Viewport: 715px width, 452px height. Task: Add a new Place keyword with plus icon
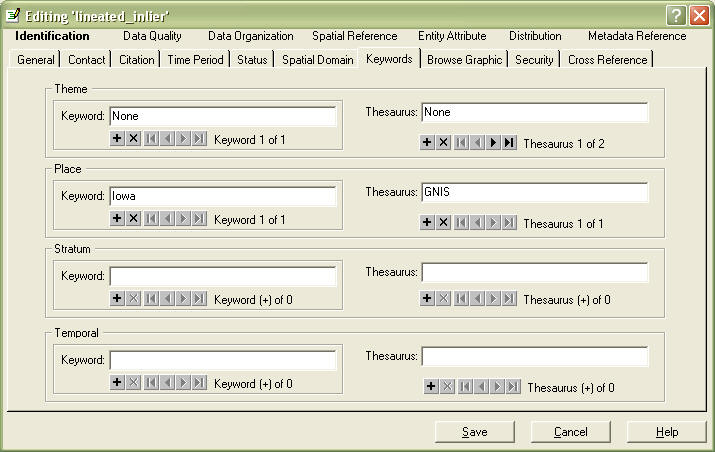tap(117, 219)
